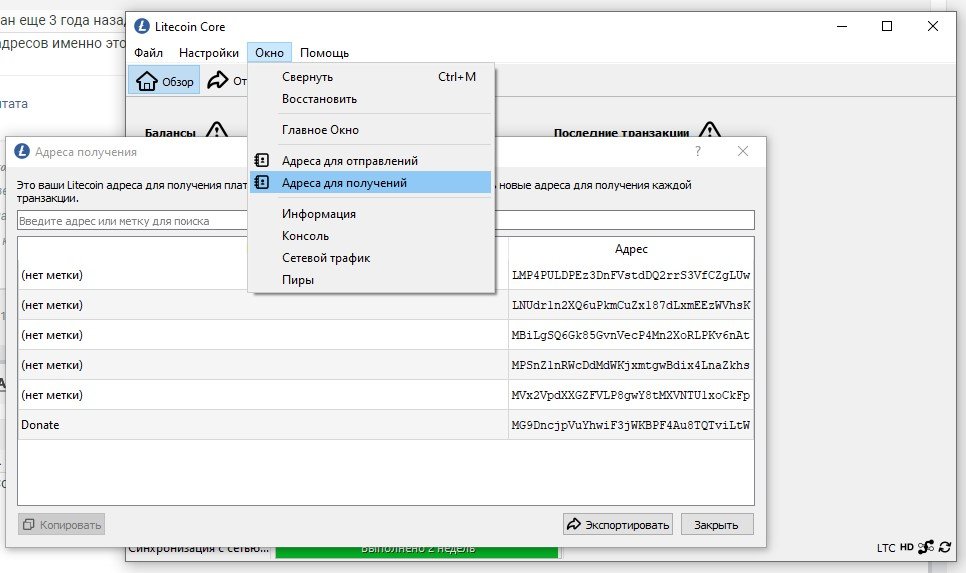This screenshot has width=966, height=573.
Task: Select Адреса для получений entry
Action: click(370, 183)
